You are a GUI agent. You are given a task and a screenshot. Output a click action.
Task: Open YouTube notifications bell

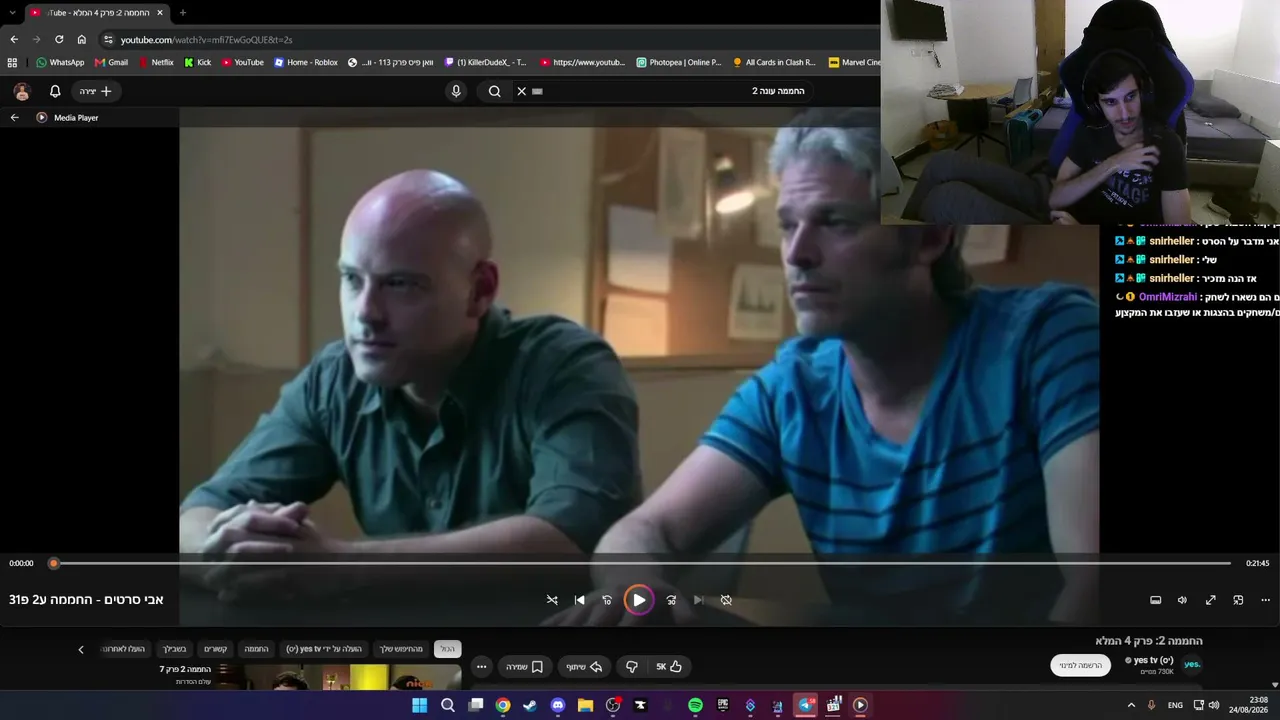click(x=55, y=91)
